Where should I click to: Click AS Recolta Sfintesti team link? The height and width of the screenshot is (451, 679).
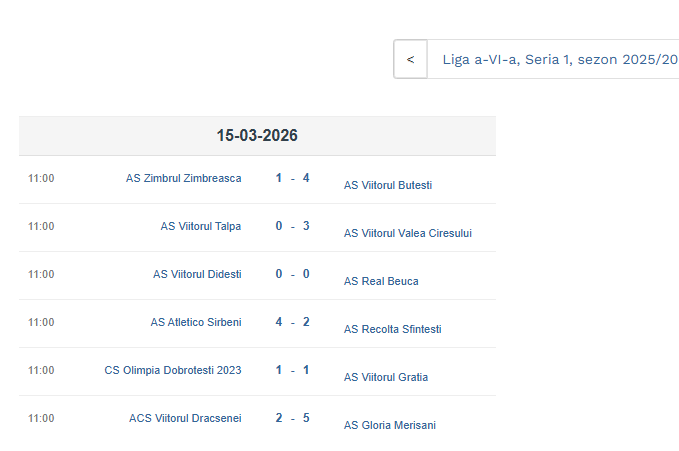pos(392,329)
